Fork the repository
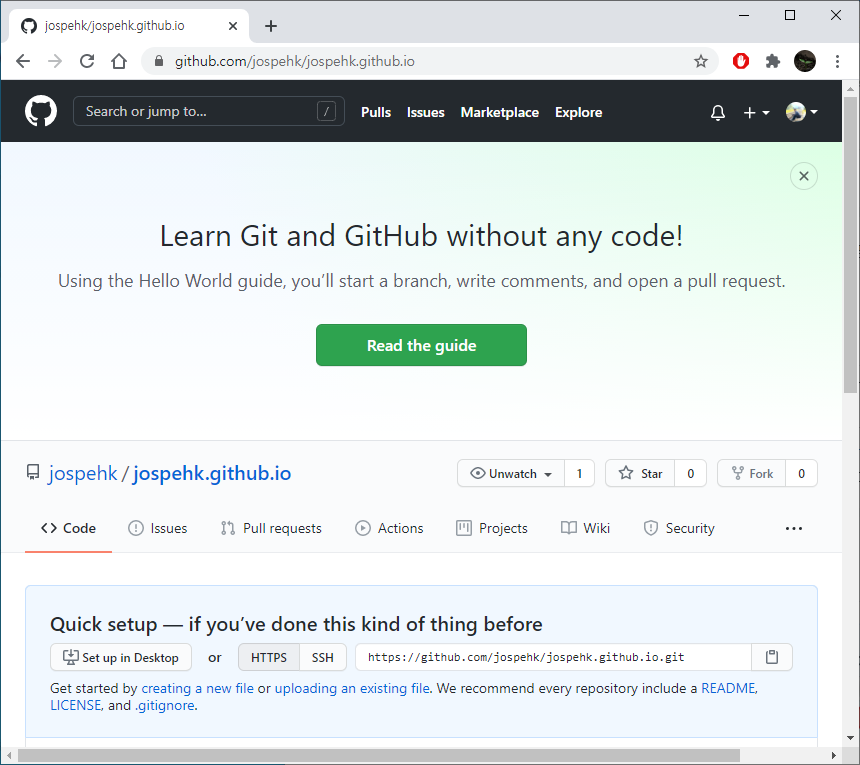Viewport: 860px width, 765px height. (x=752, y=473)
